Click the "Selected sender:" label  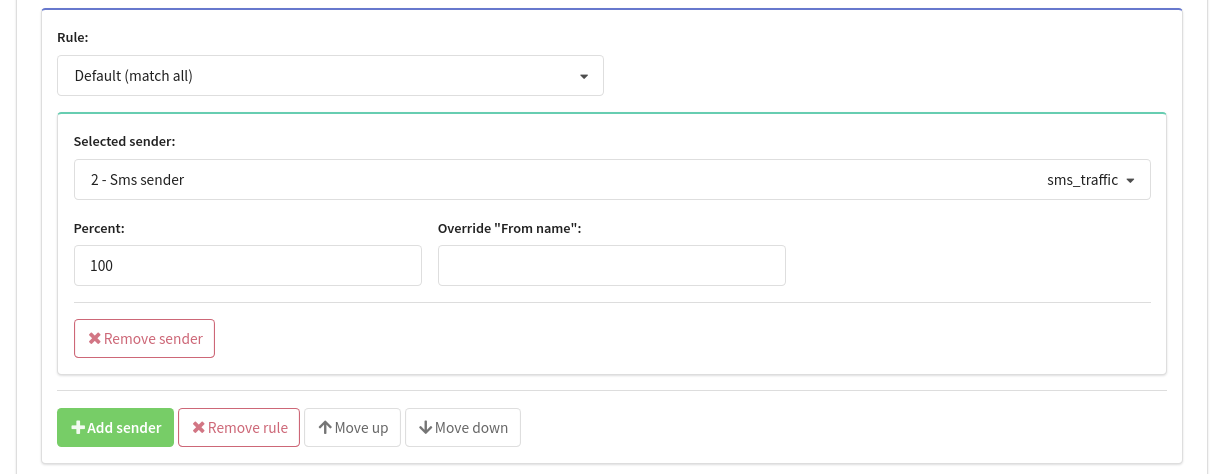tap(125, 142)
